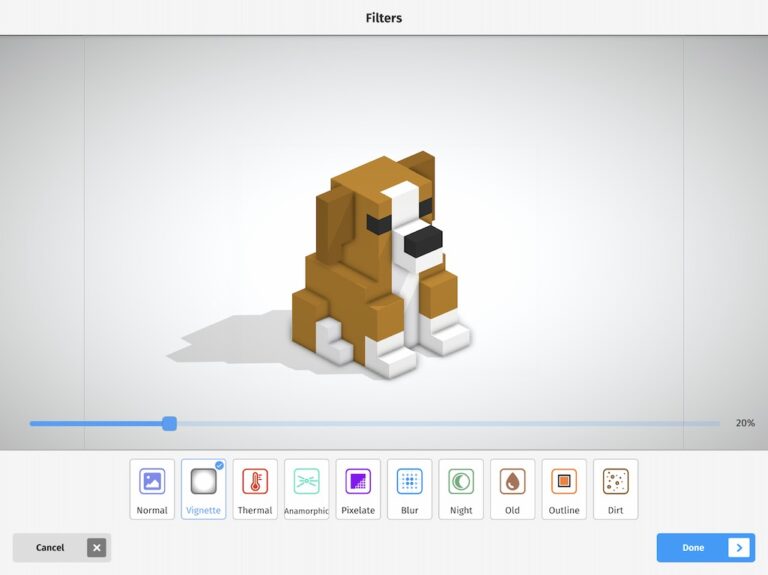The width and height of the screenshot is (768, 575).
Task: Select the Normal filter
Action: click(x=152, y=489)
